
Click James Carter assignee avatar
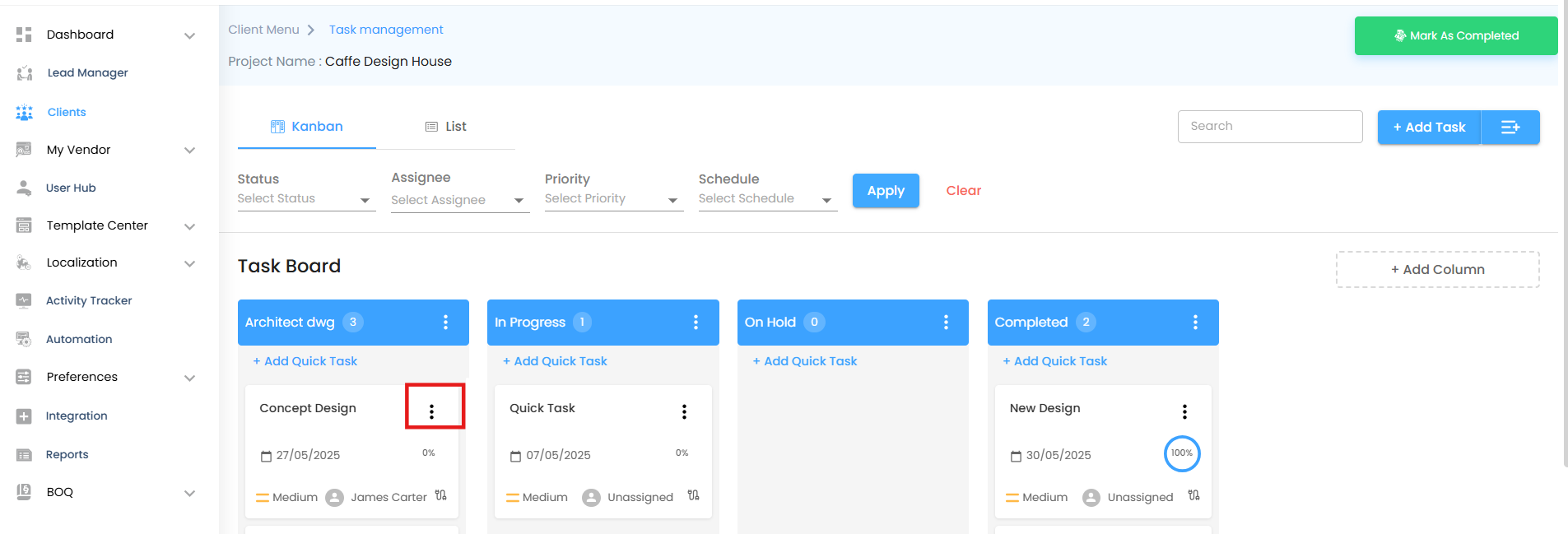[x=334, y=498]
